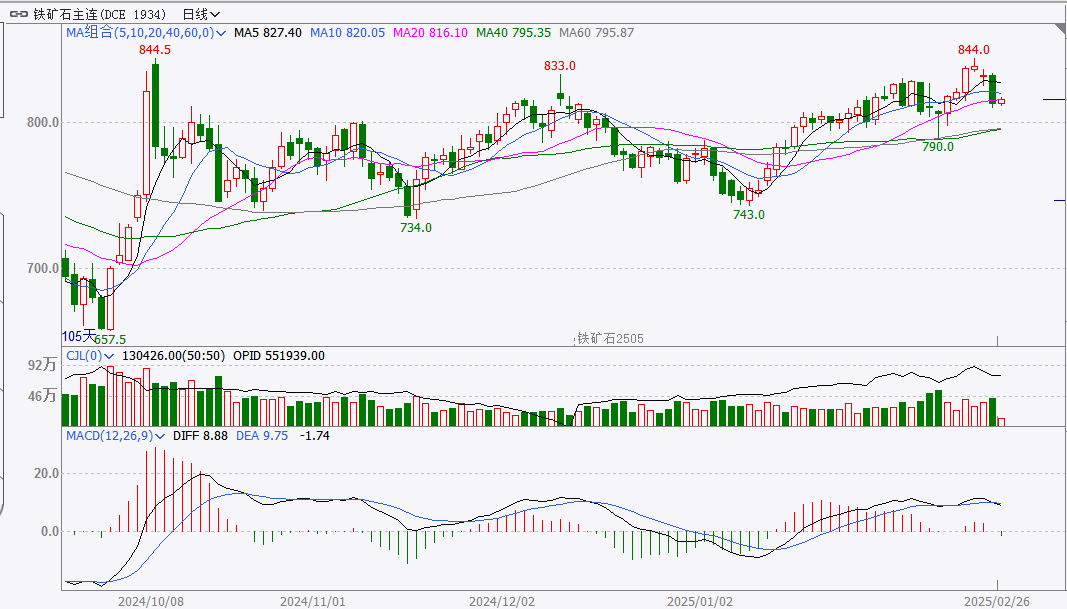This screenshot has width=1067, height=609.
Task: Select the 2025/02/26 date marker
Action: pos(996,602)
